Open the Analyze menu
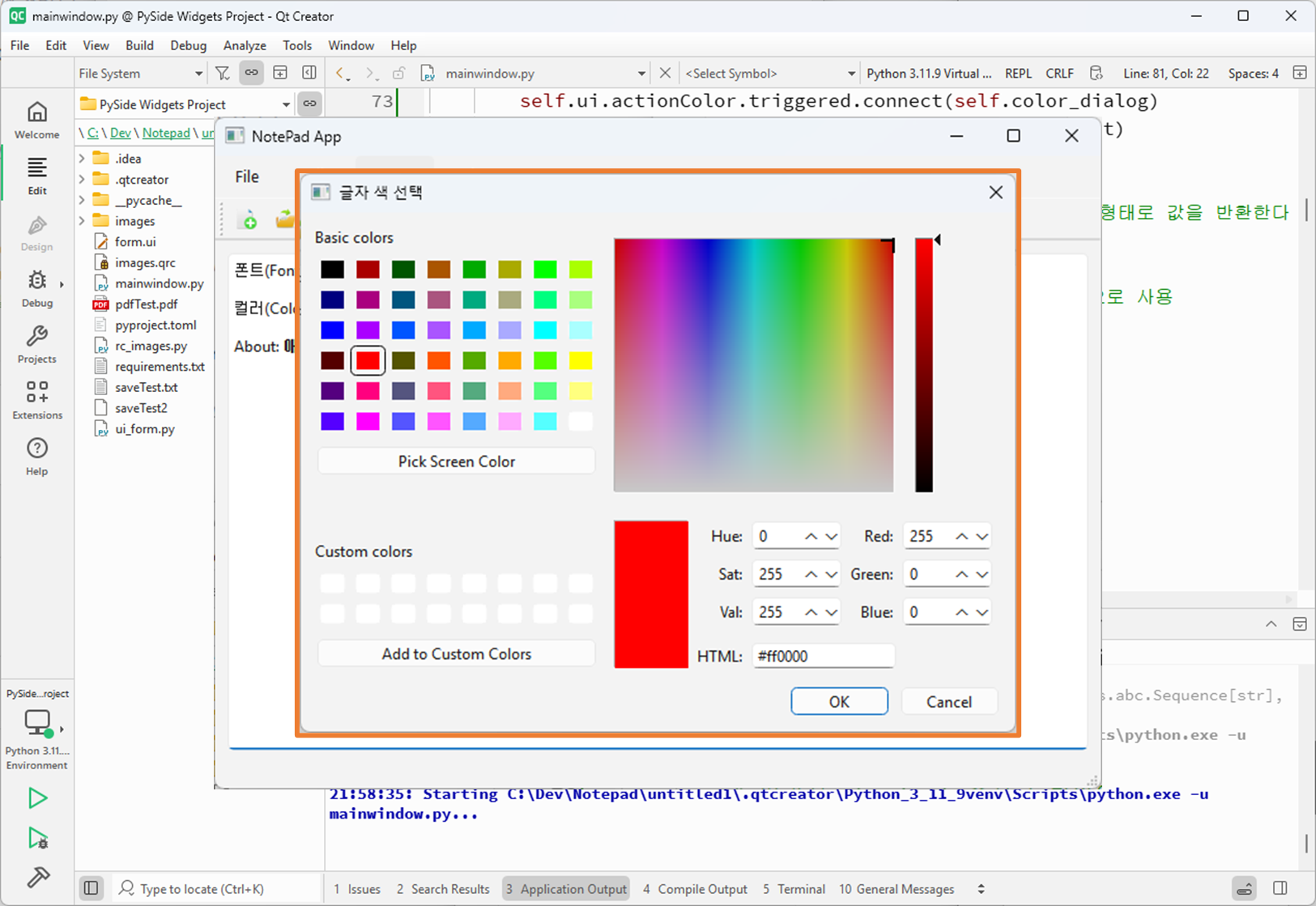The height and width of the screenshot is (906, 1316). tap(245, 45)
